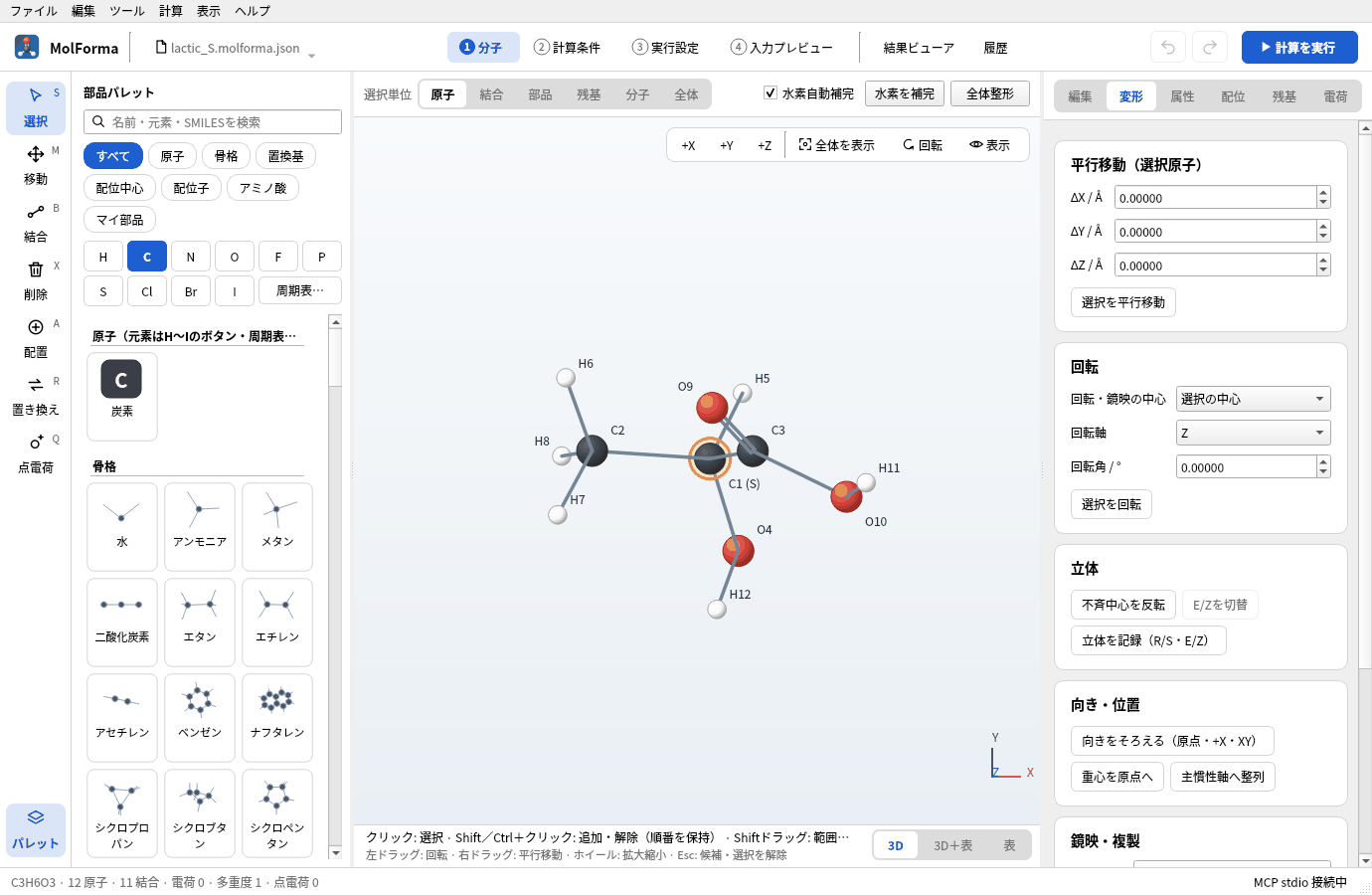Open the 回転軸 Z dropdown

(1253, 433)
